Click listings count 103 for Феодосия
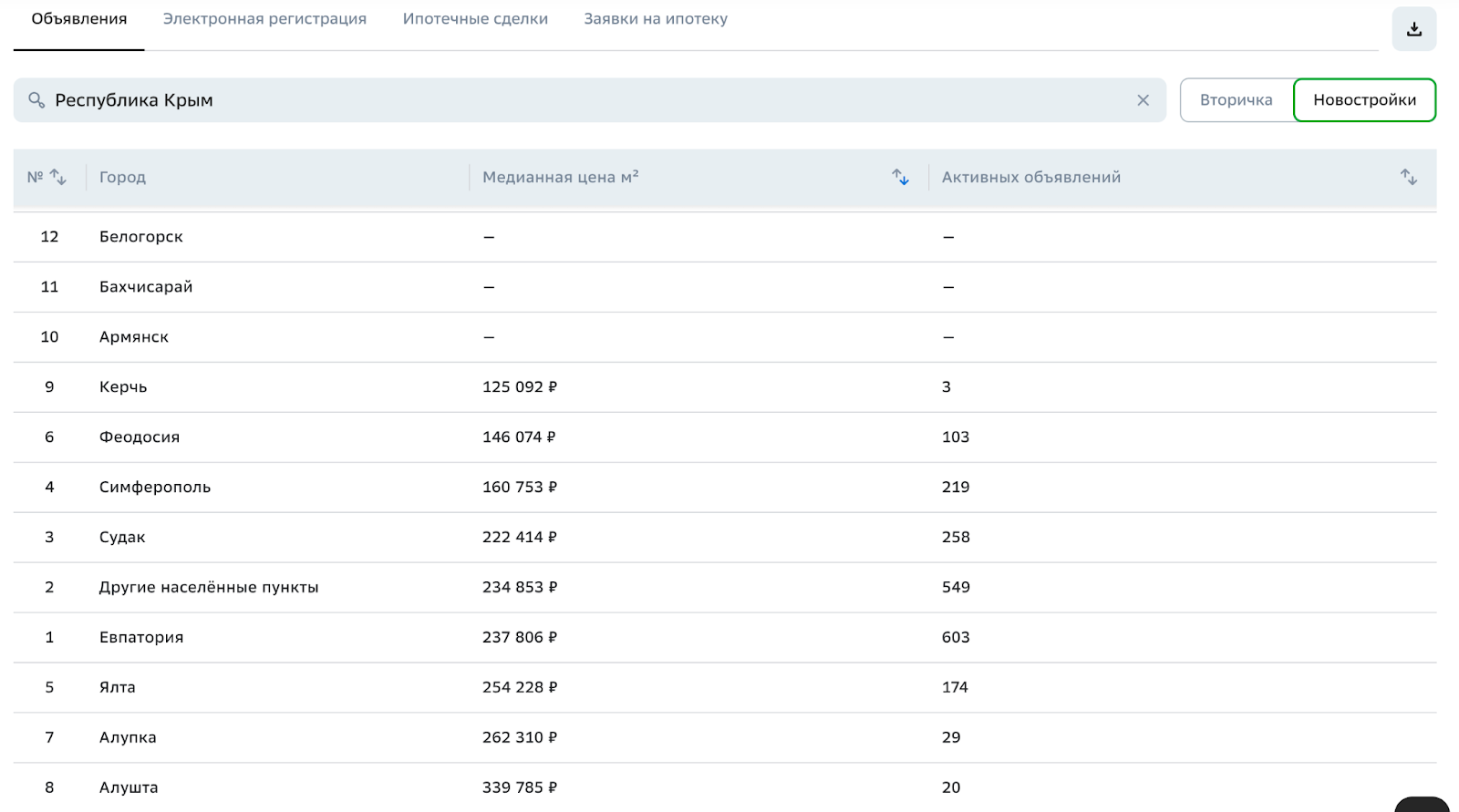This screenshot has width=1459, height=812. (956, 437)
